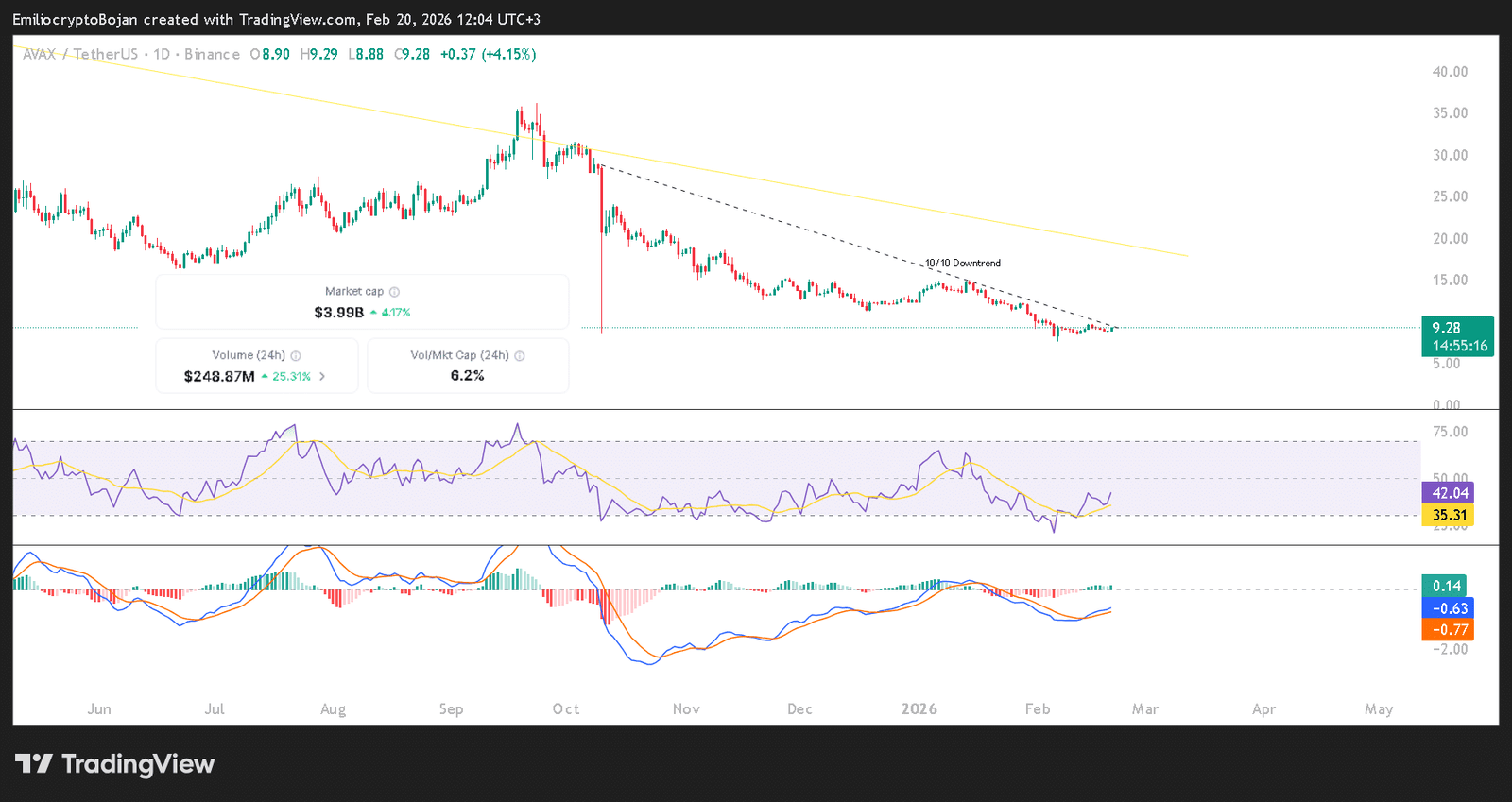Click the TradingView logo icon
1512x802 pixels.
click(x=33, y=763)
